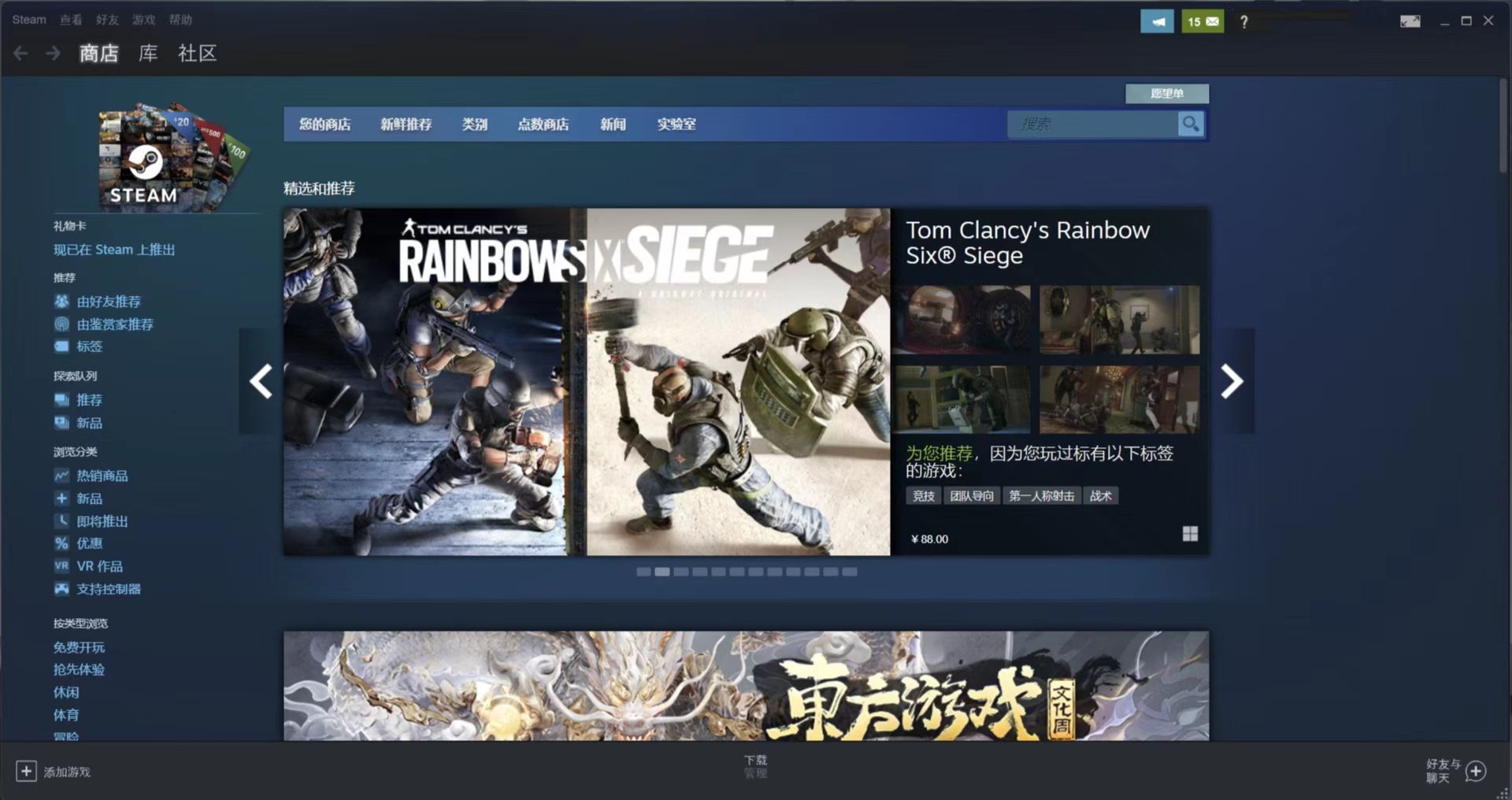Open the 休闲 genre link
The height and width of the screenshot is (800, 1512).
[66, 692]
